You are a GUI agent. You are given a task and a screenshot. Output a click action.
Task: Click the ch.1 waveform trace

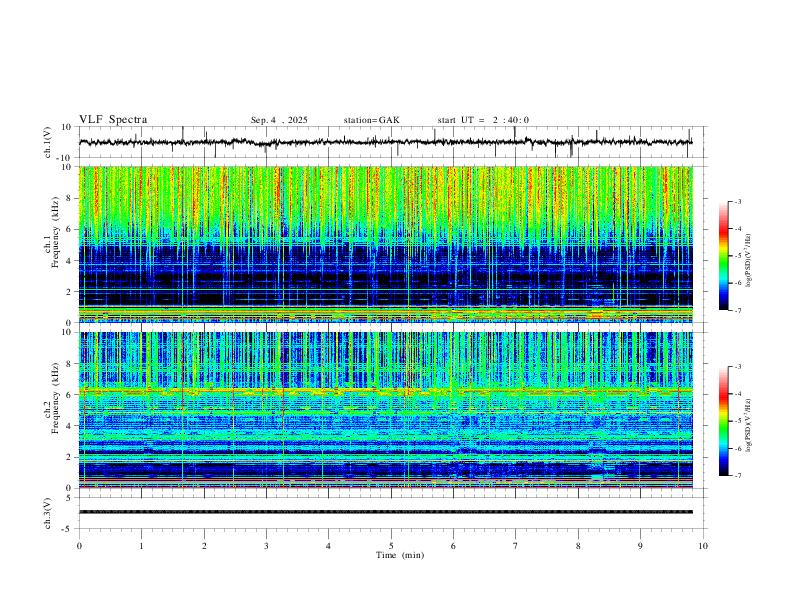(x=385, y=142)
